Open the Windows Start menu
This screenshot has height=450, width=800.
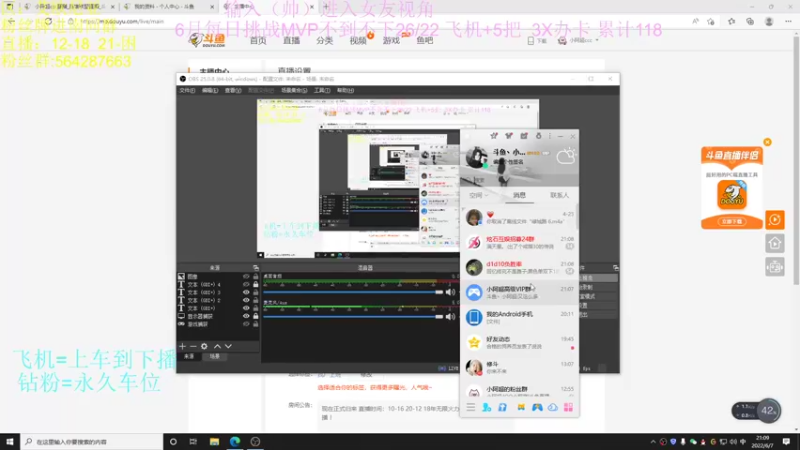pos(10,441)
